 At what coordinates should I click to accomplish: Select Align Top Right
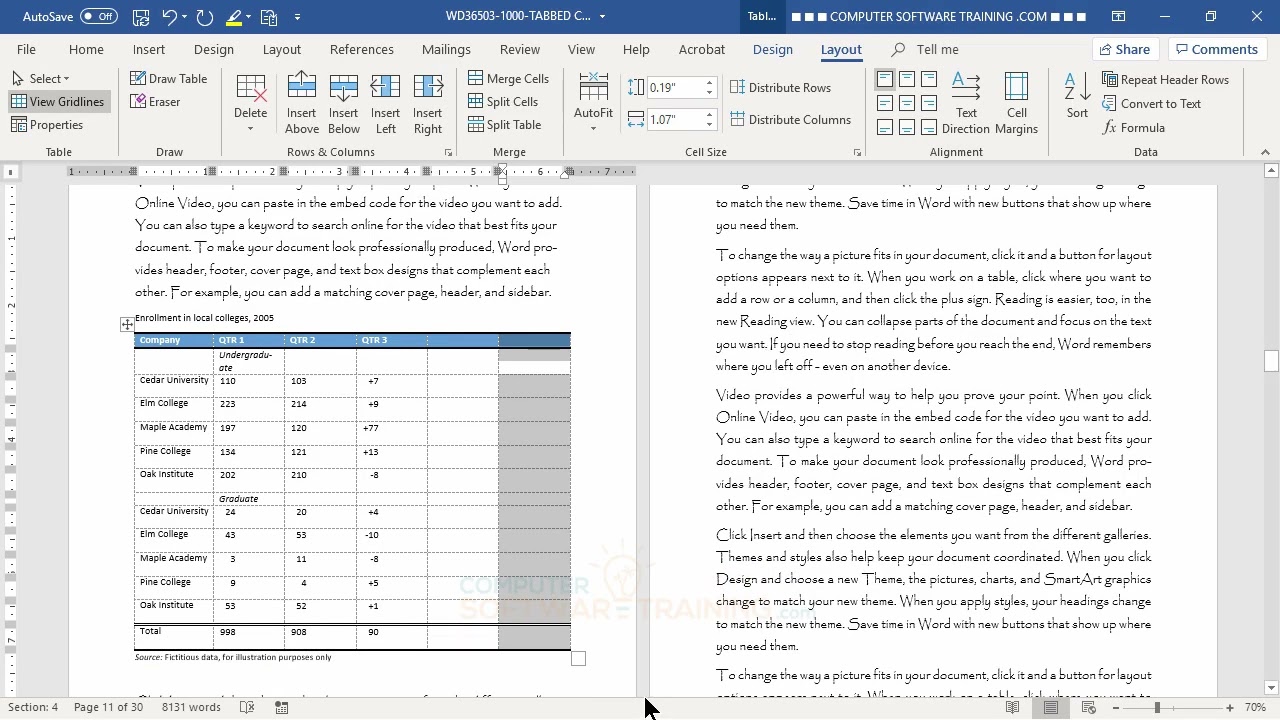(x=929, y=79)
